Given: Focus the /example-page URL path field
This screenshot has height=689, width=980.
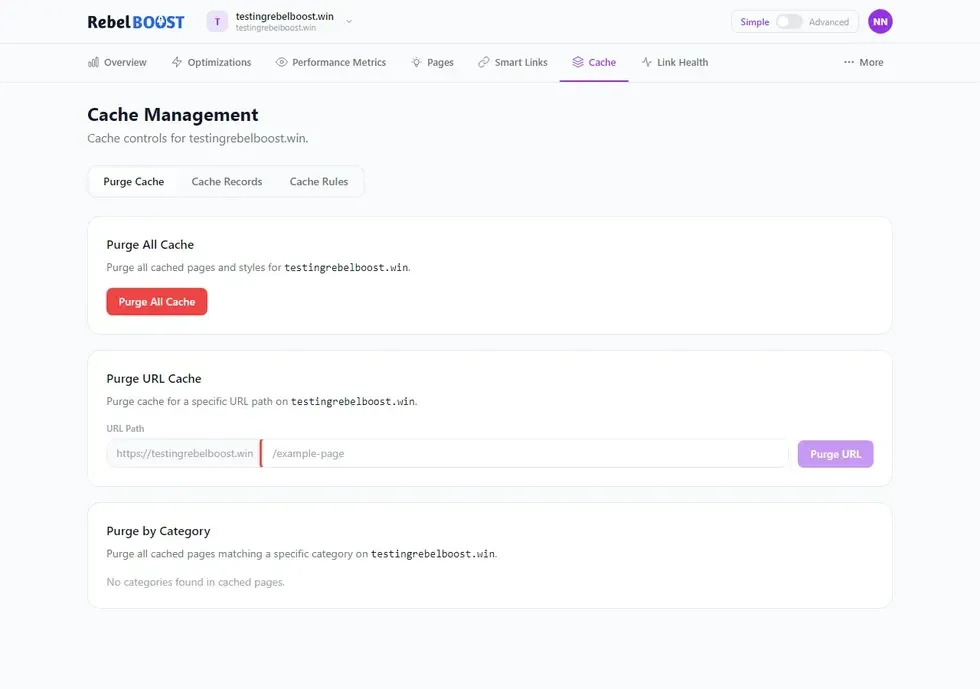Looking at the screenshot, I should (525, 454).
